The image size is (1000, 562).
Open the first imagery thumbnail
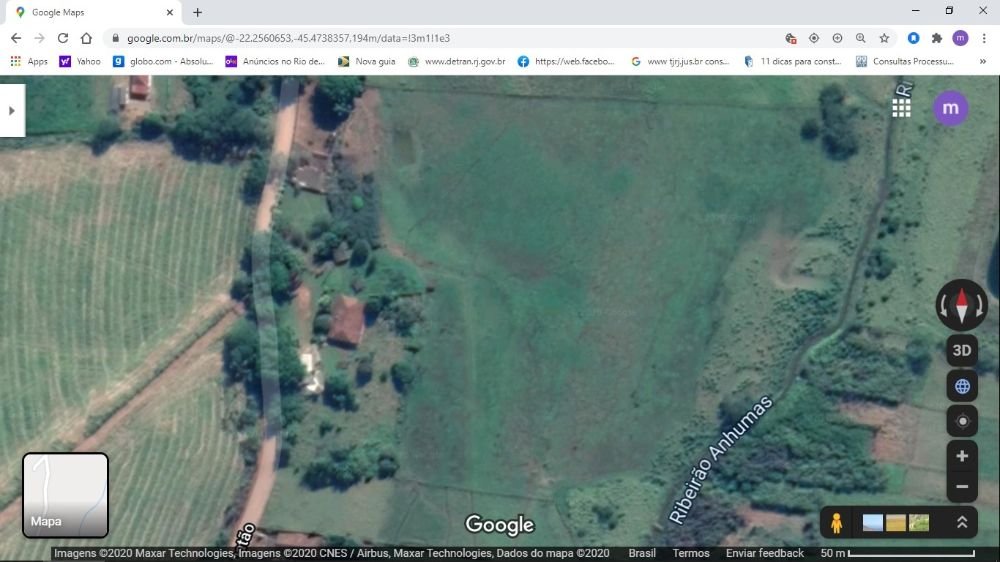pyautogui.click(x=872, y=523)
